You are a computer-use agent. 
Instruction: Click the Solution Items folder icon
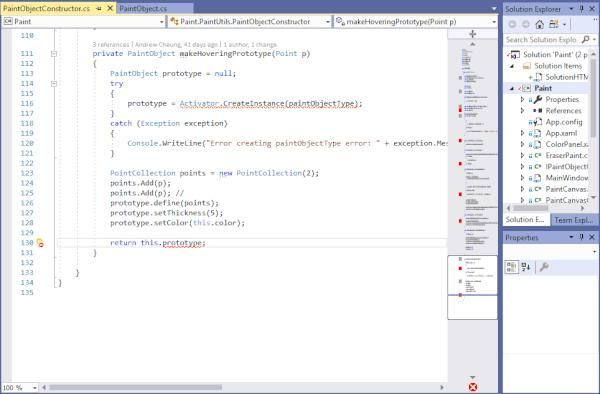click(527, 66)
